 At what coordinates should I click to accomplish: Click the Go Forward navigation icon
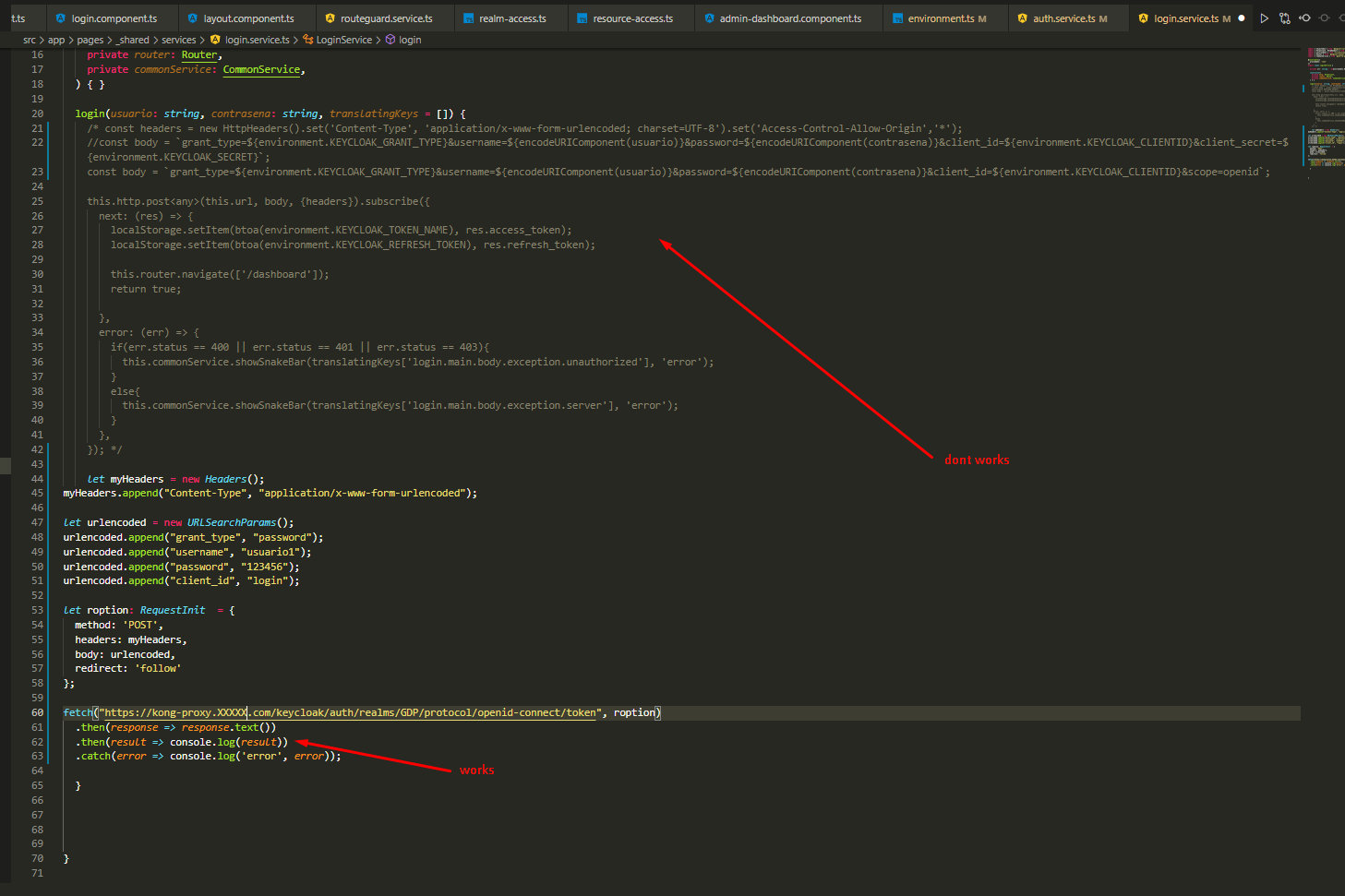click(x=1324, y=18)
